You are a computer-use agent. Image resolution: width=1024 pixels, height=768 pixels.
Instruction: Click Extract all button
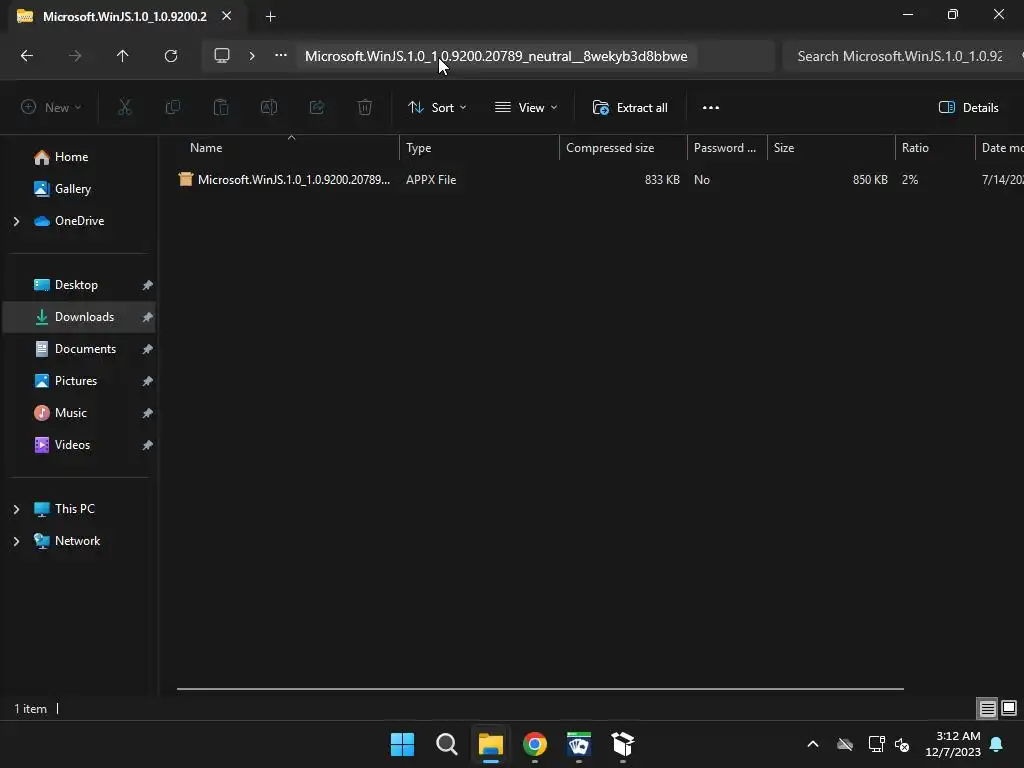coord(630,108)
